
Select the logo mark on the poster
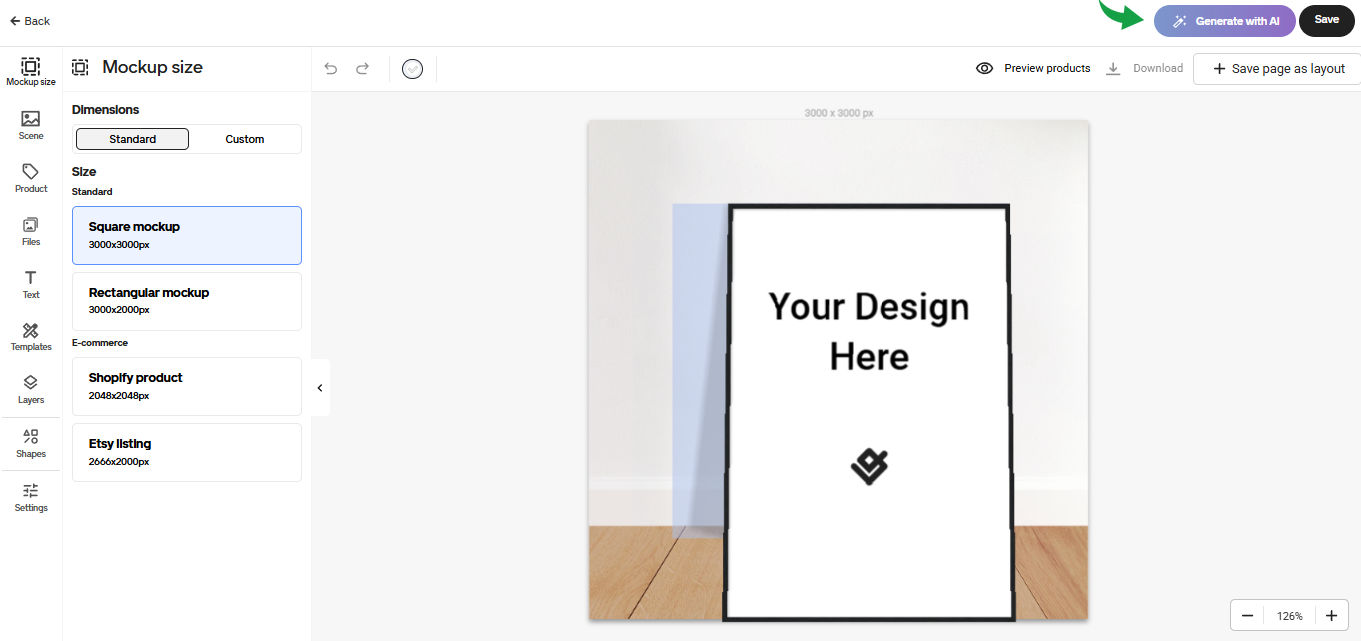tap(869, 466)
